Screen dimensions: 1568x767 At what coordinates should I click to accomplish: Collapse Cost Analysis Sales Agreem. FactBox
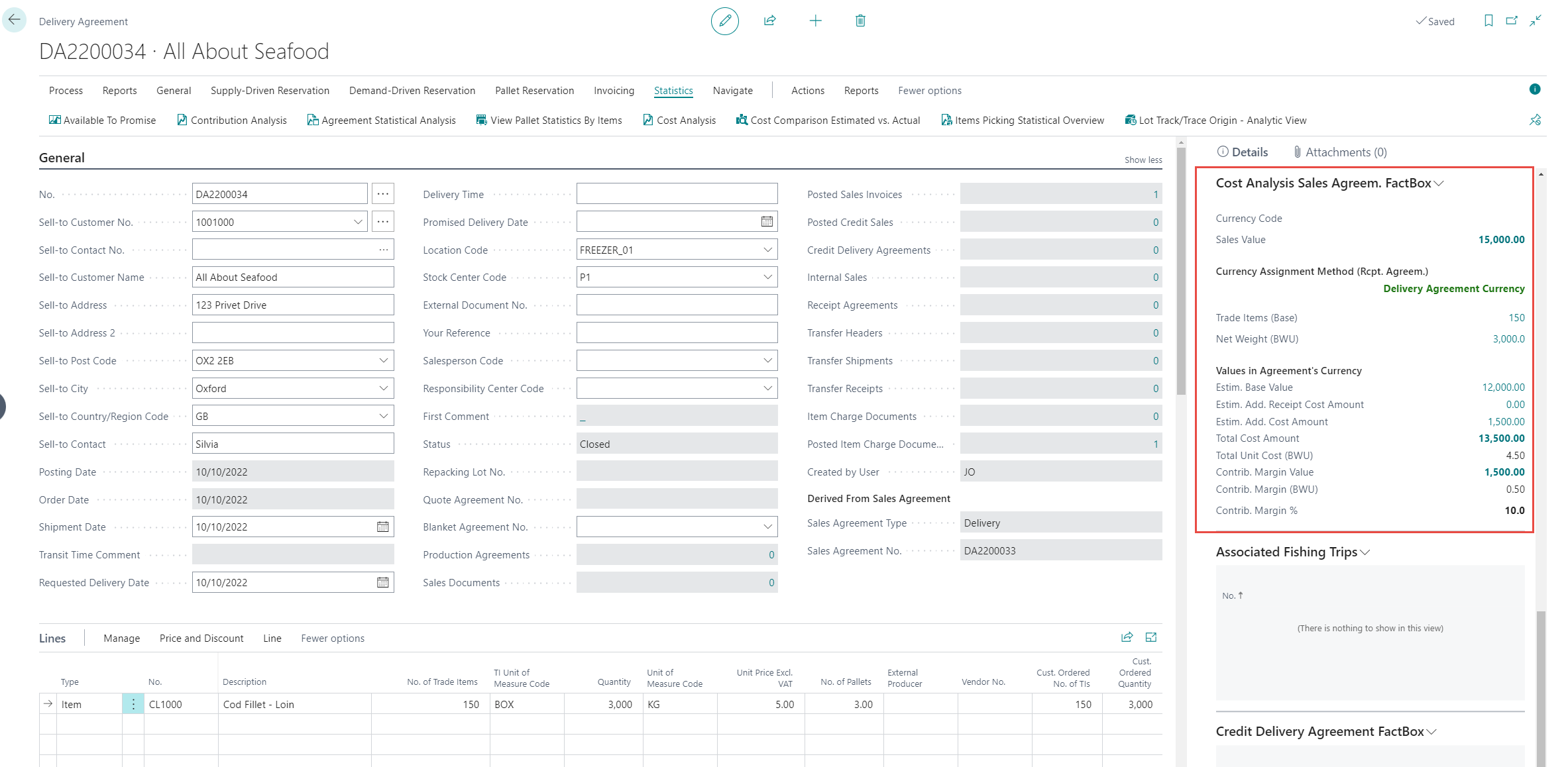click(1439, 183)
